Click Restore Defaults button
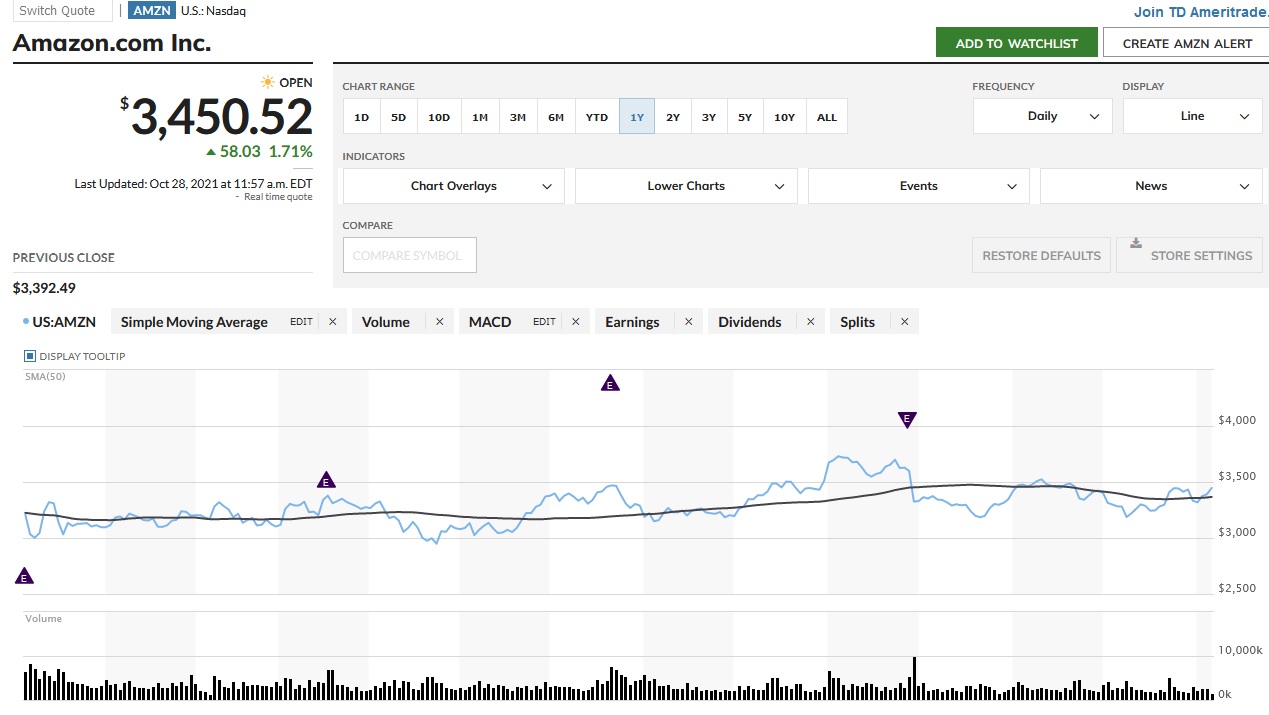1269x715 pixels. [x=1041, y=255]
